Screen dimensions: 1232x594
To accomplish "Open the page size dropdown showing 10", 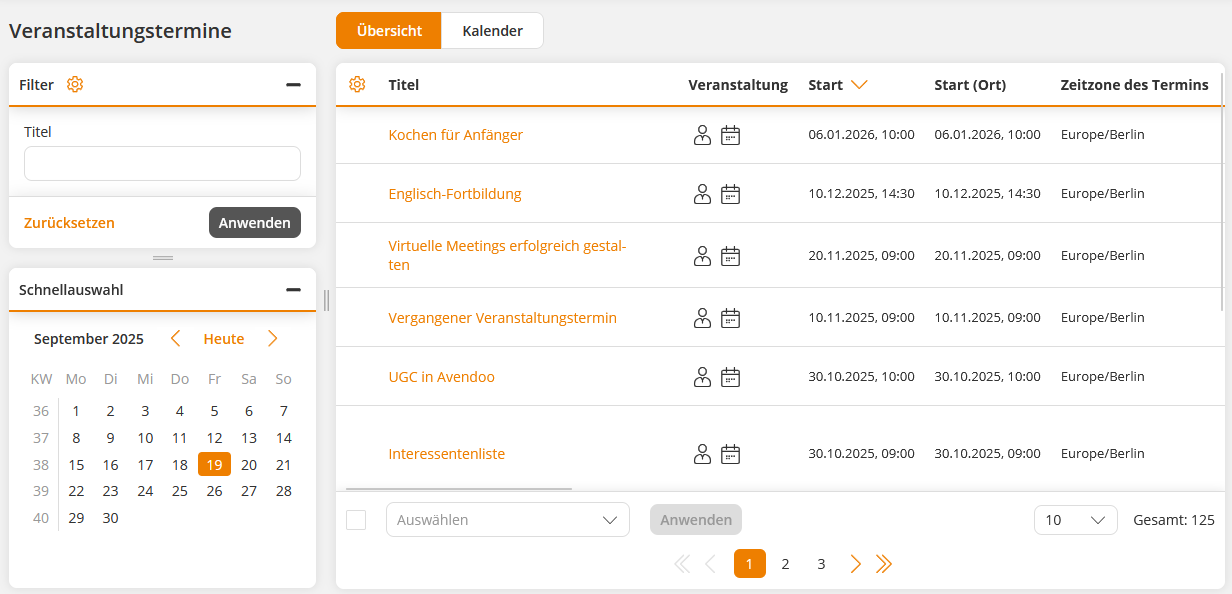I will pyautogui.click(x=1075, y=520).
